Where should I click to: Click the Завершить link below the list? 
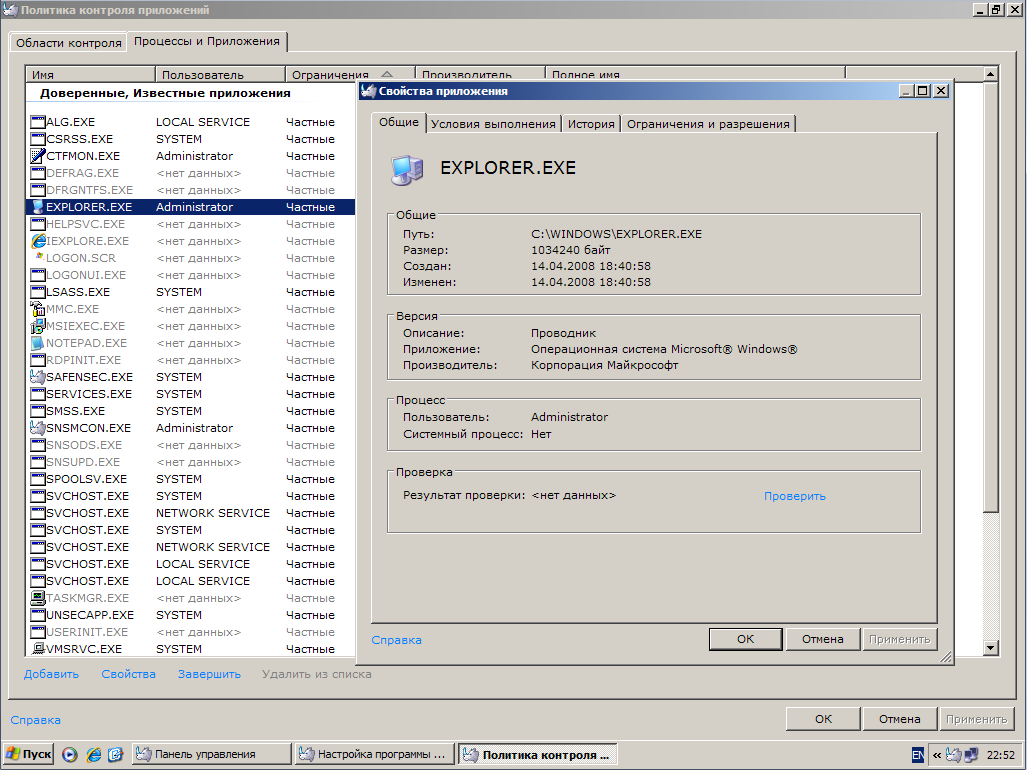209,674
